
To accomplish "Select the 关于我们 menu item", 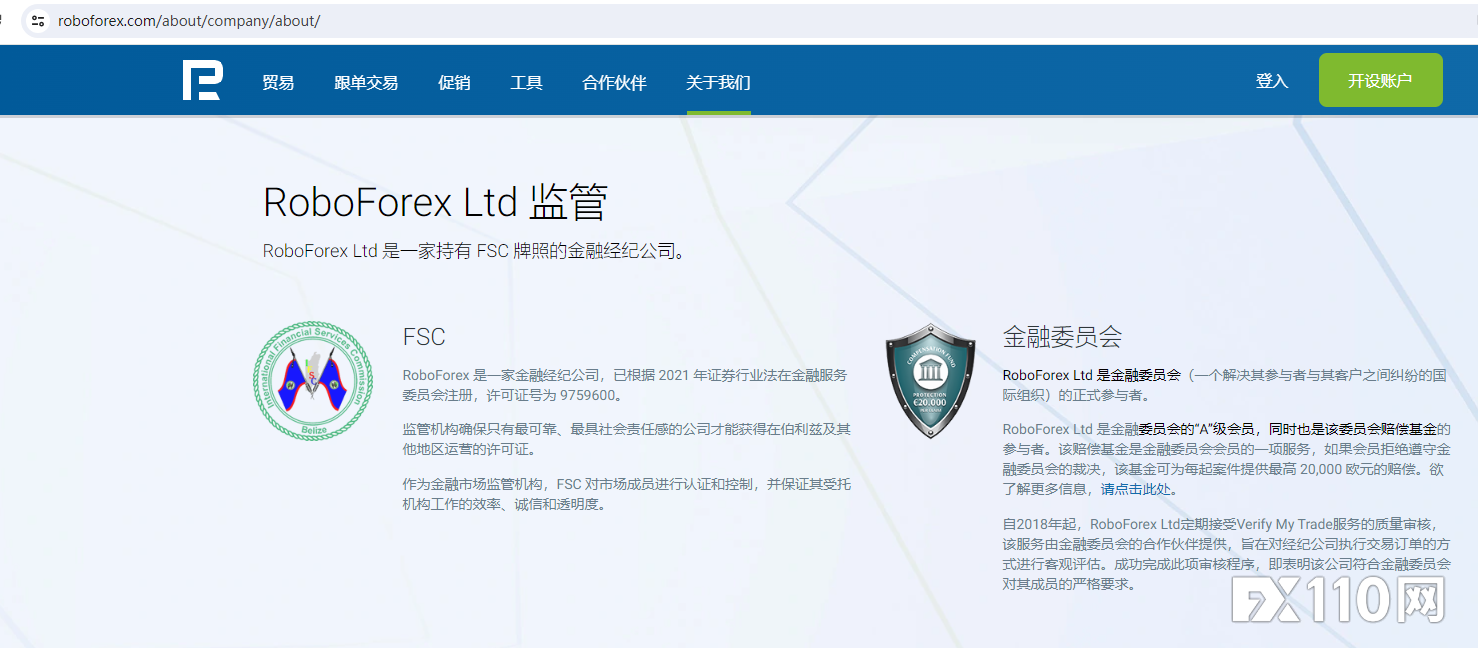I will (x=718, y=83).
